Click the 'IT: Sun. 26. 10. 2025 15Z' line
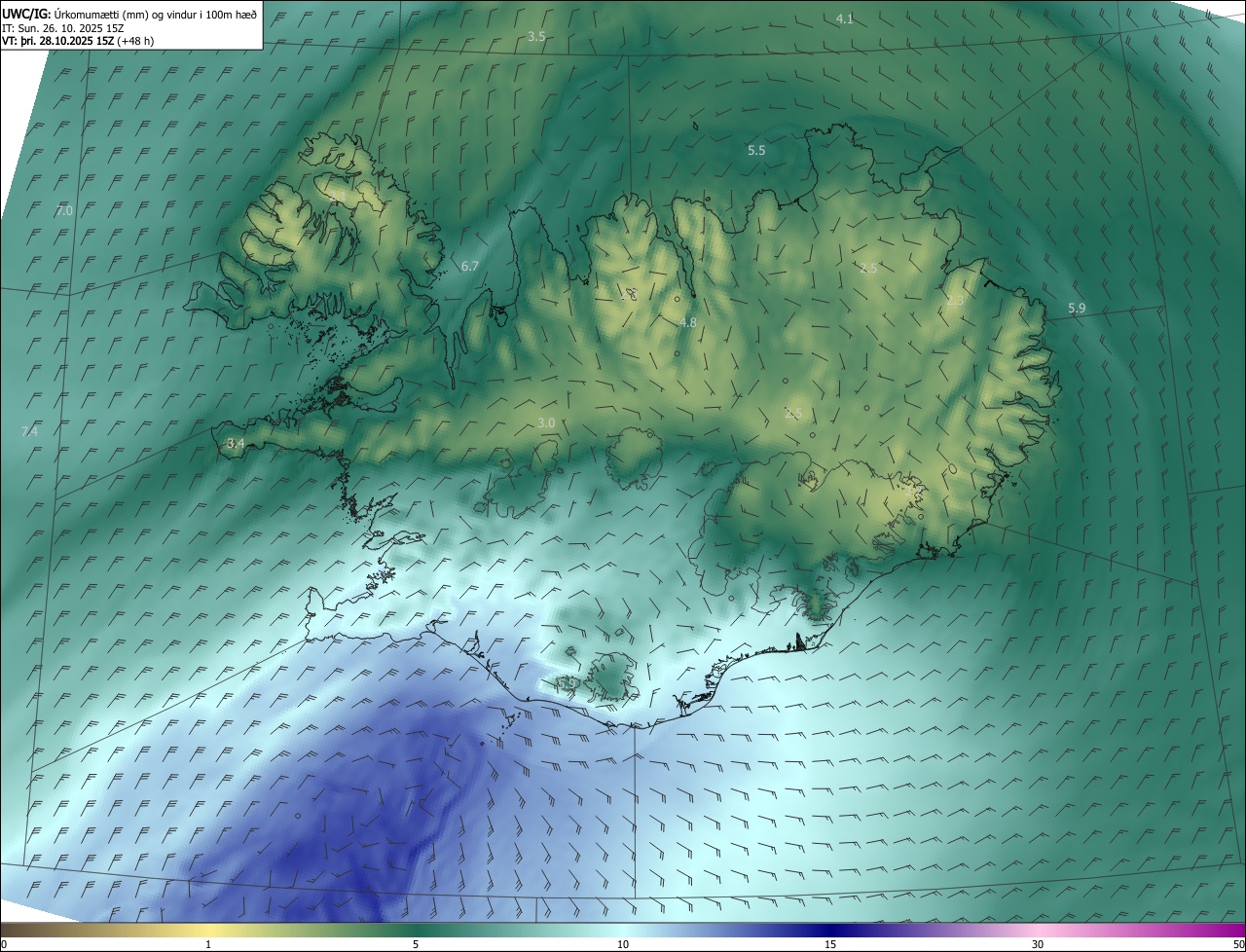The width and height of the screenshot is (1246, 952). click(x=62, y=28)
